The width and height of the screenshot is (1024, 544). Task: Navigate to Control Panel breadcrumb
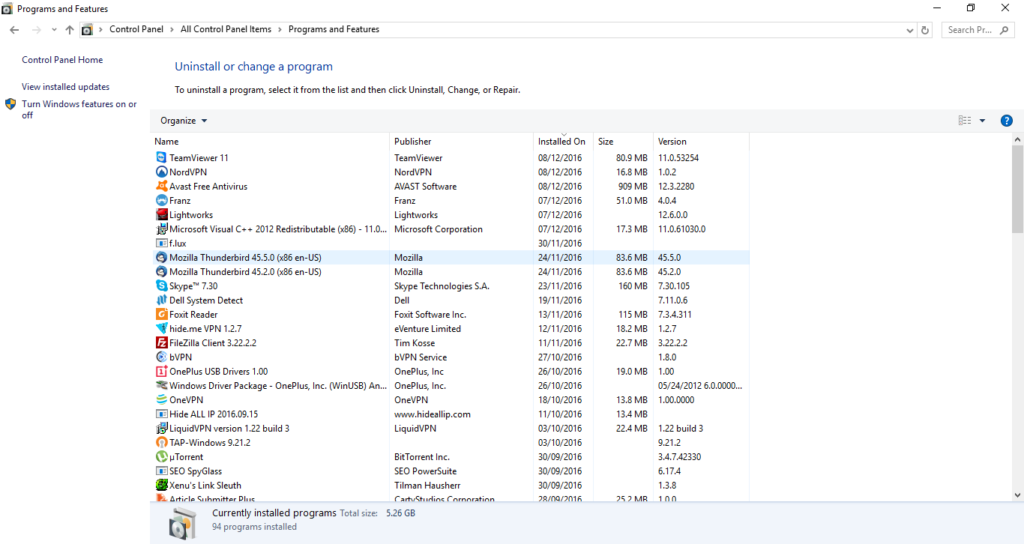(136, 29)
